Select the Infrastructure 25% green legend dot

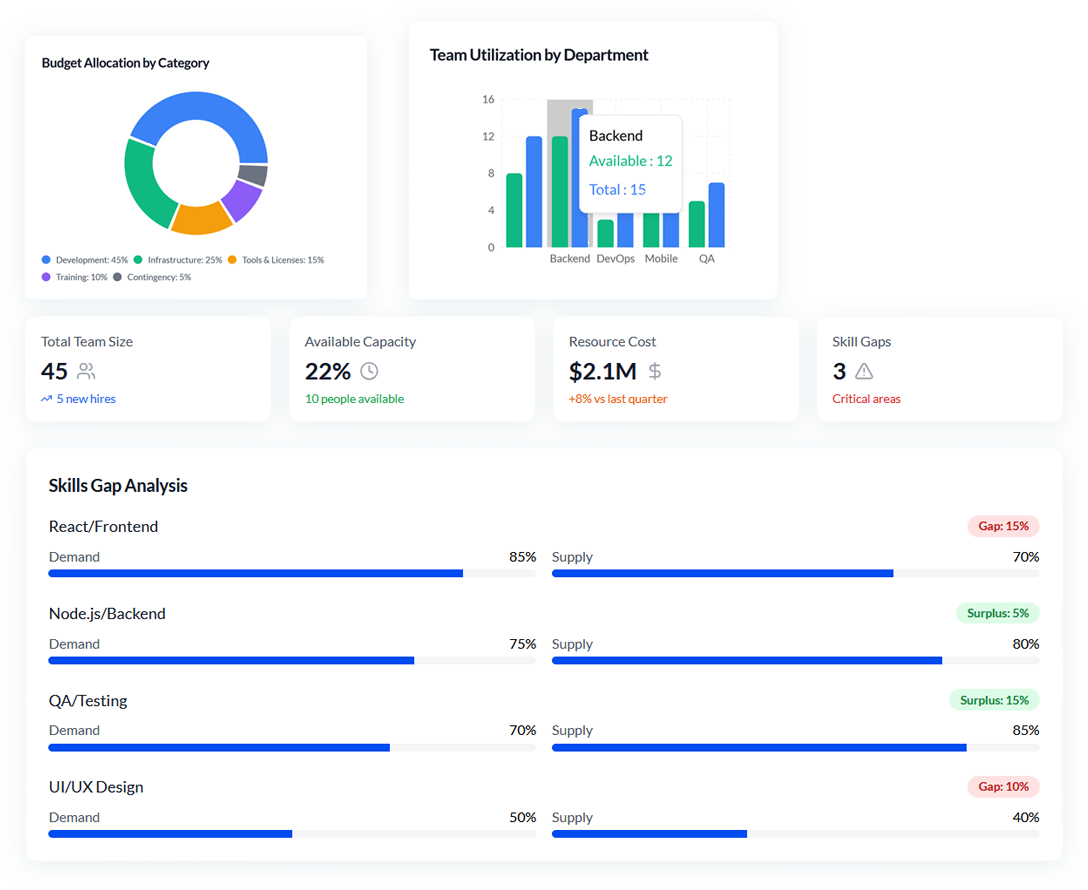[138, 260]
